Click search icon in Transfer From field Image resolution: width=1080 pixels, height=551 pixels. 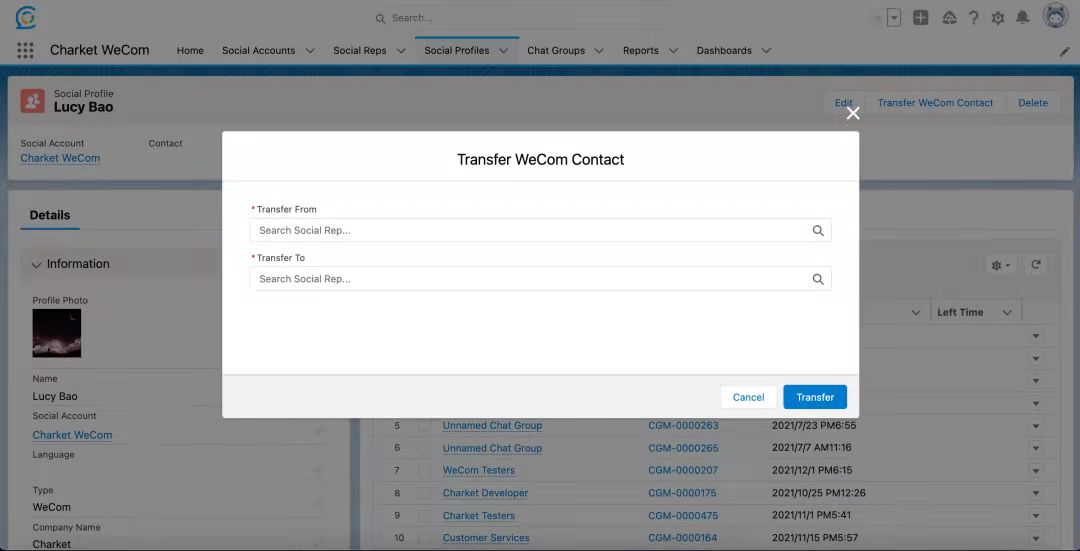(x=818, y=231)
